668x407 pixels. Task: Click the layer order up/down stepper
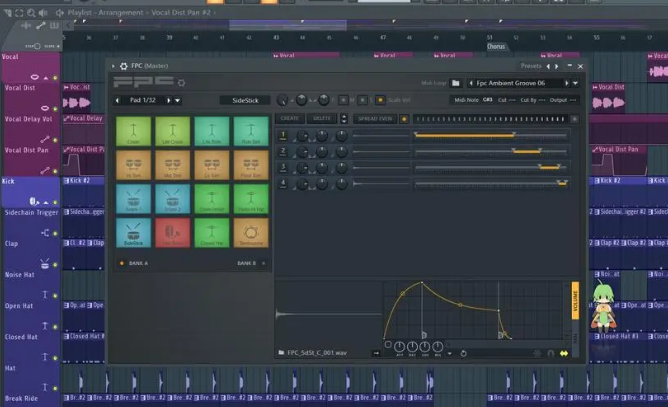pyautogui.click(x=344, y=118)
